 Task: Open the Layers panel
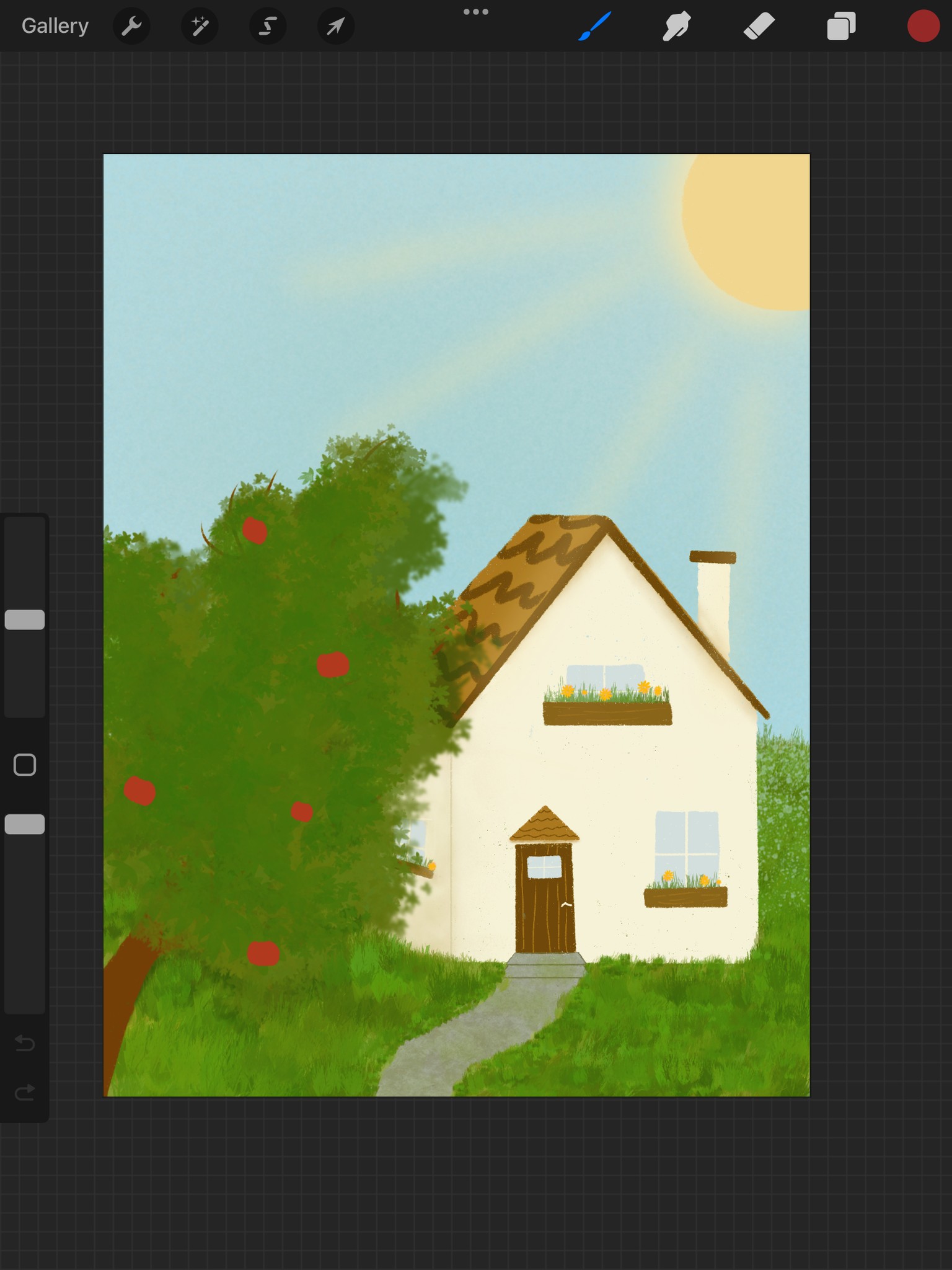pos(841,26)
